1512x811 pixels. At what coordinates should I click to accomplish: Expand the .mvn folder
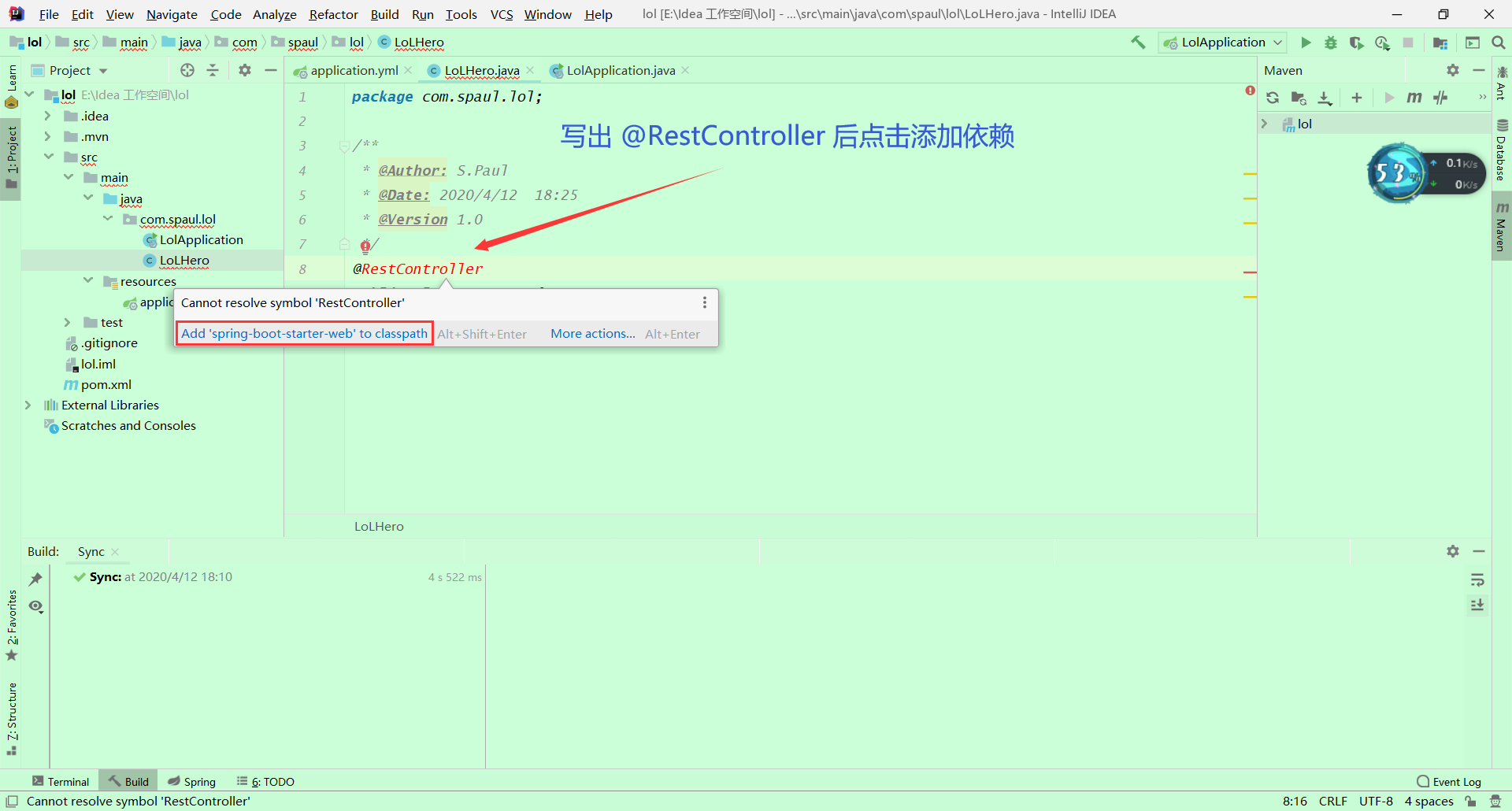[48, 136]
